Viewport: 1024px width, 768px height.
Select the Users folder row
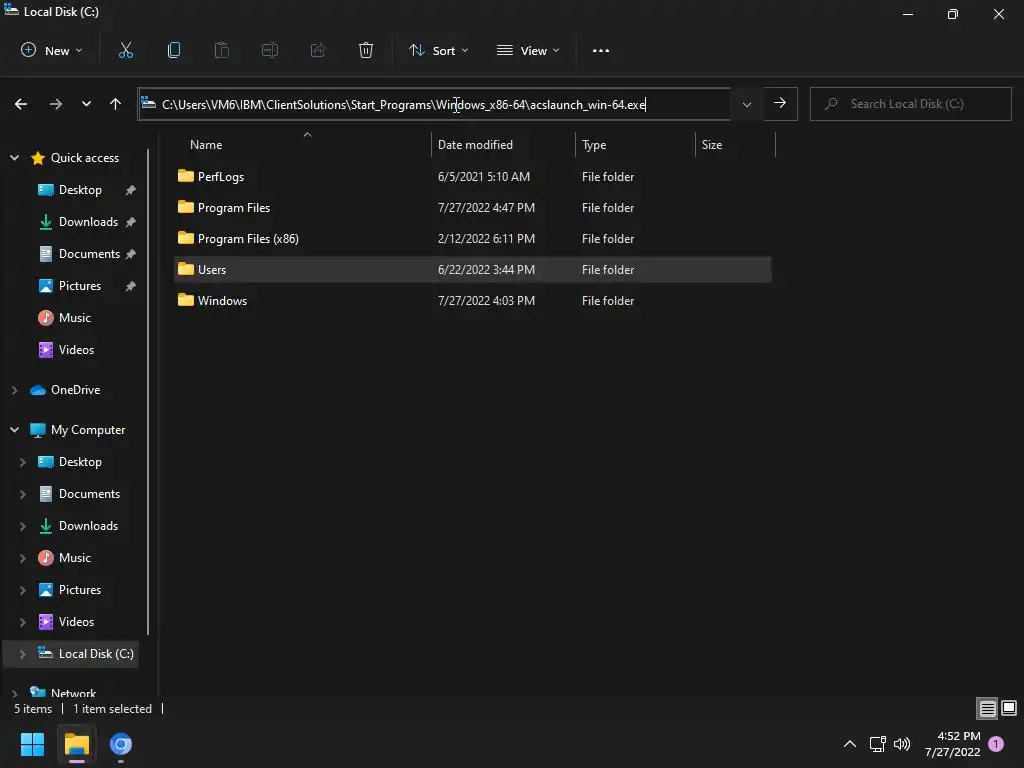(x=472, y=269)
